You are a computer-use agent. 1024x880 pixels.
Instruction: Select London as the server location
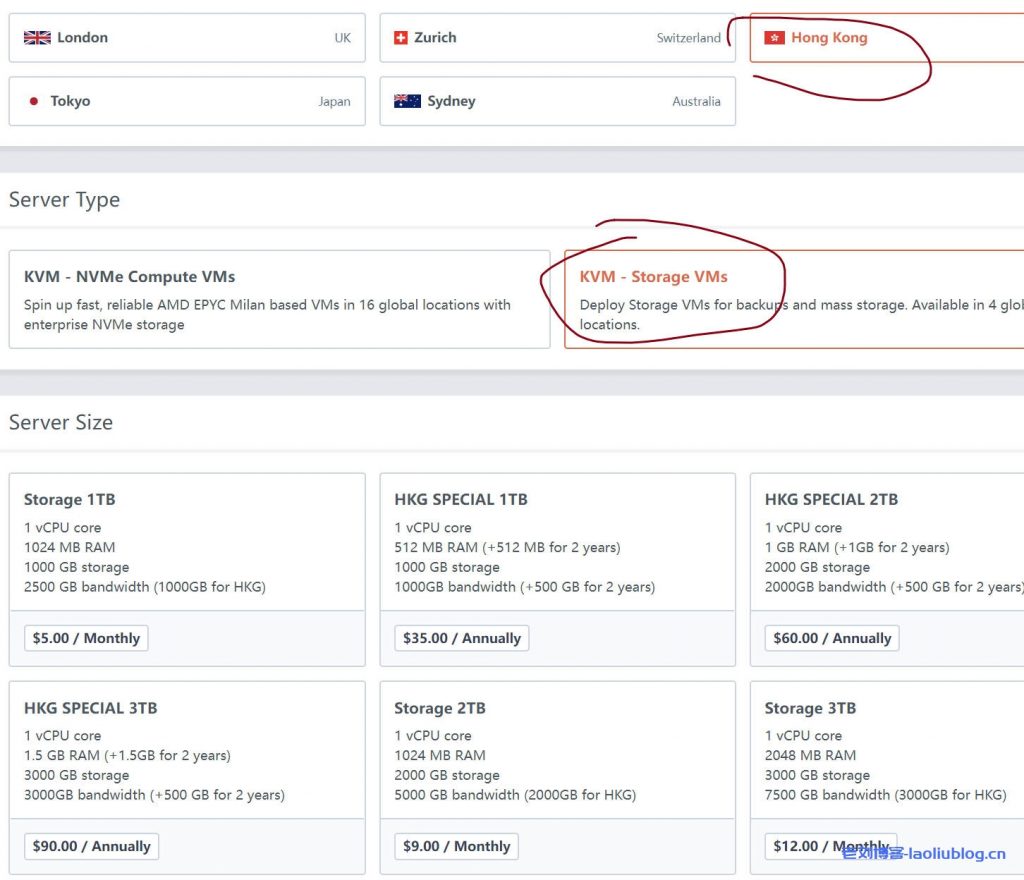(x=187, y=38)
